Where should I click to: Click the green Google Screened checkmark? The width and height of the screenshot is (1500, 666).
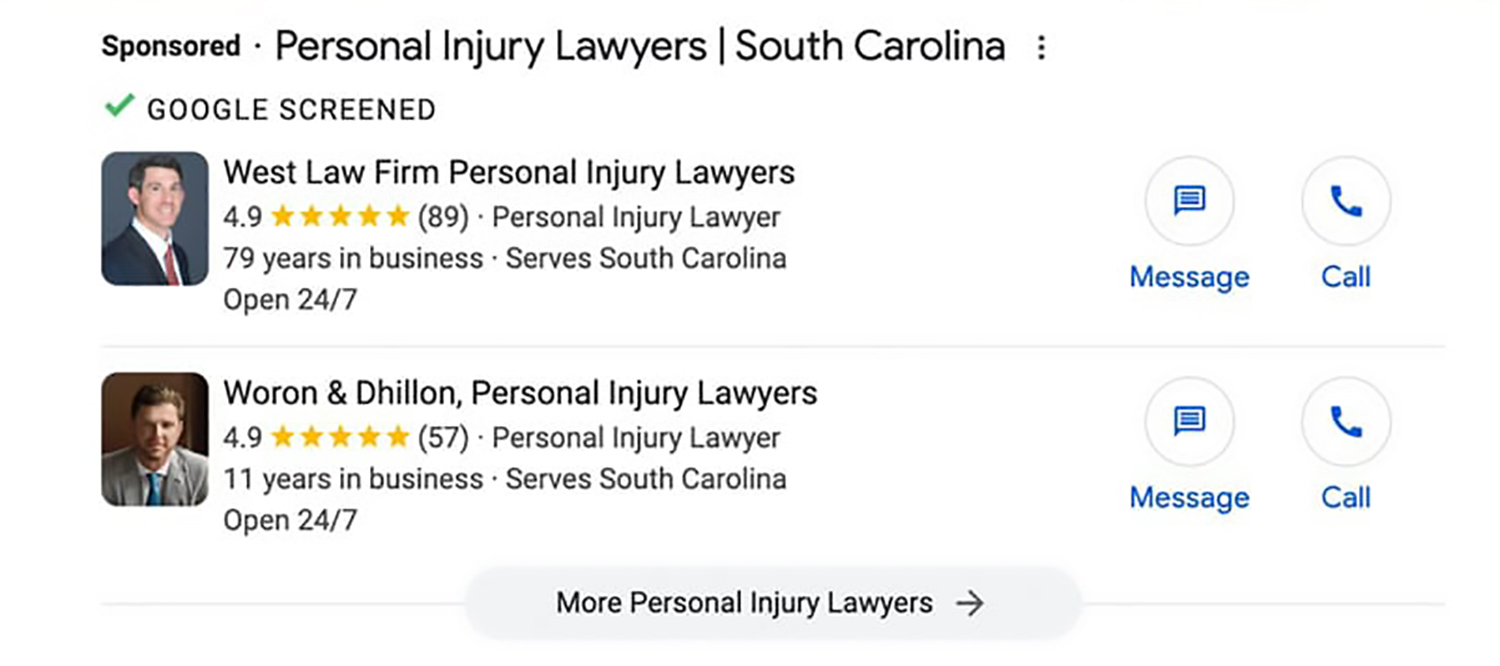click(x=120, y=105)
